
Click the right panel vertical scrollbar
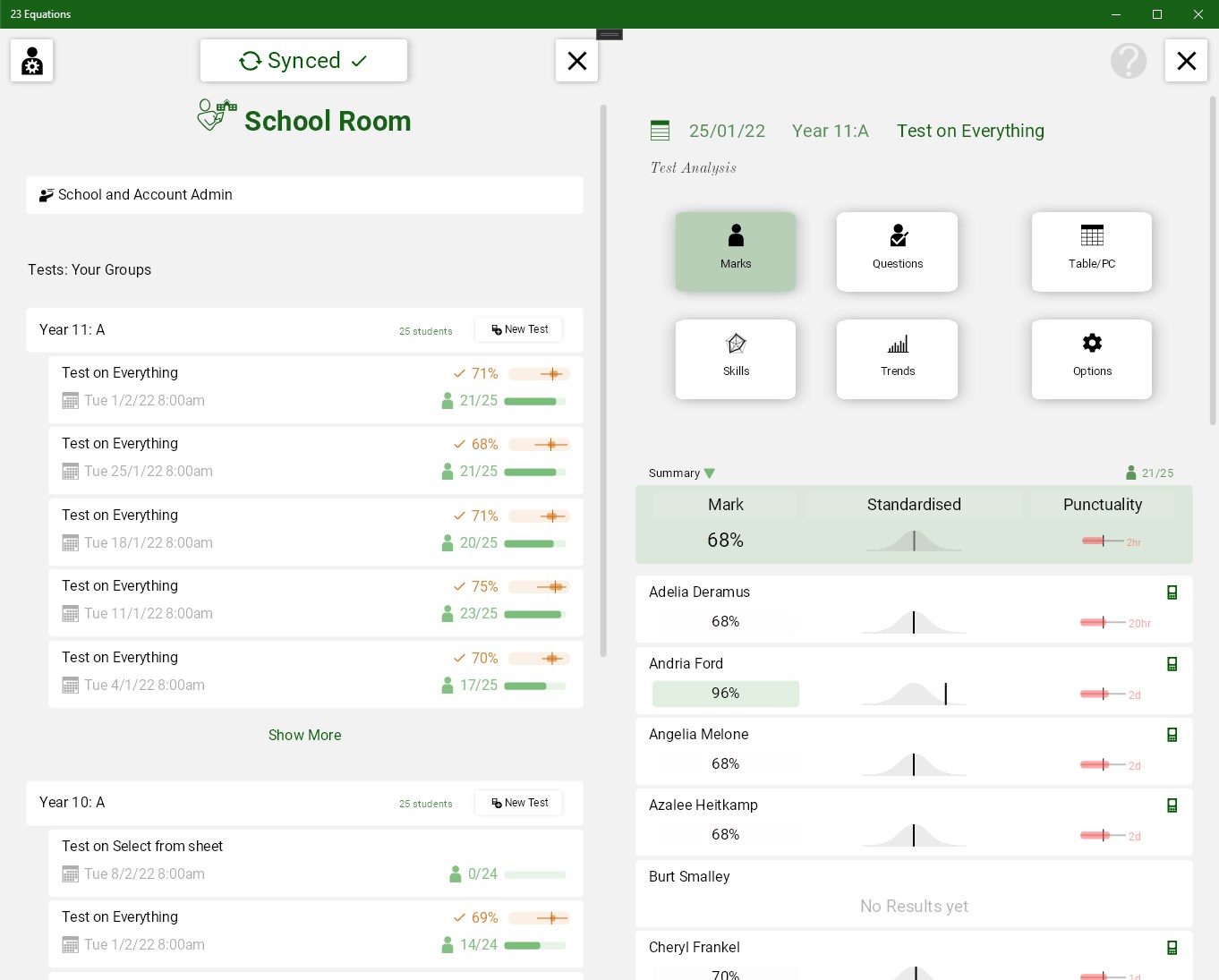point(1213,260)
